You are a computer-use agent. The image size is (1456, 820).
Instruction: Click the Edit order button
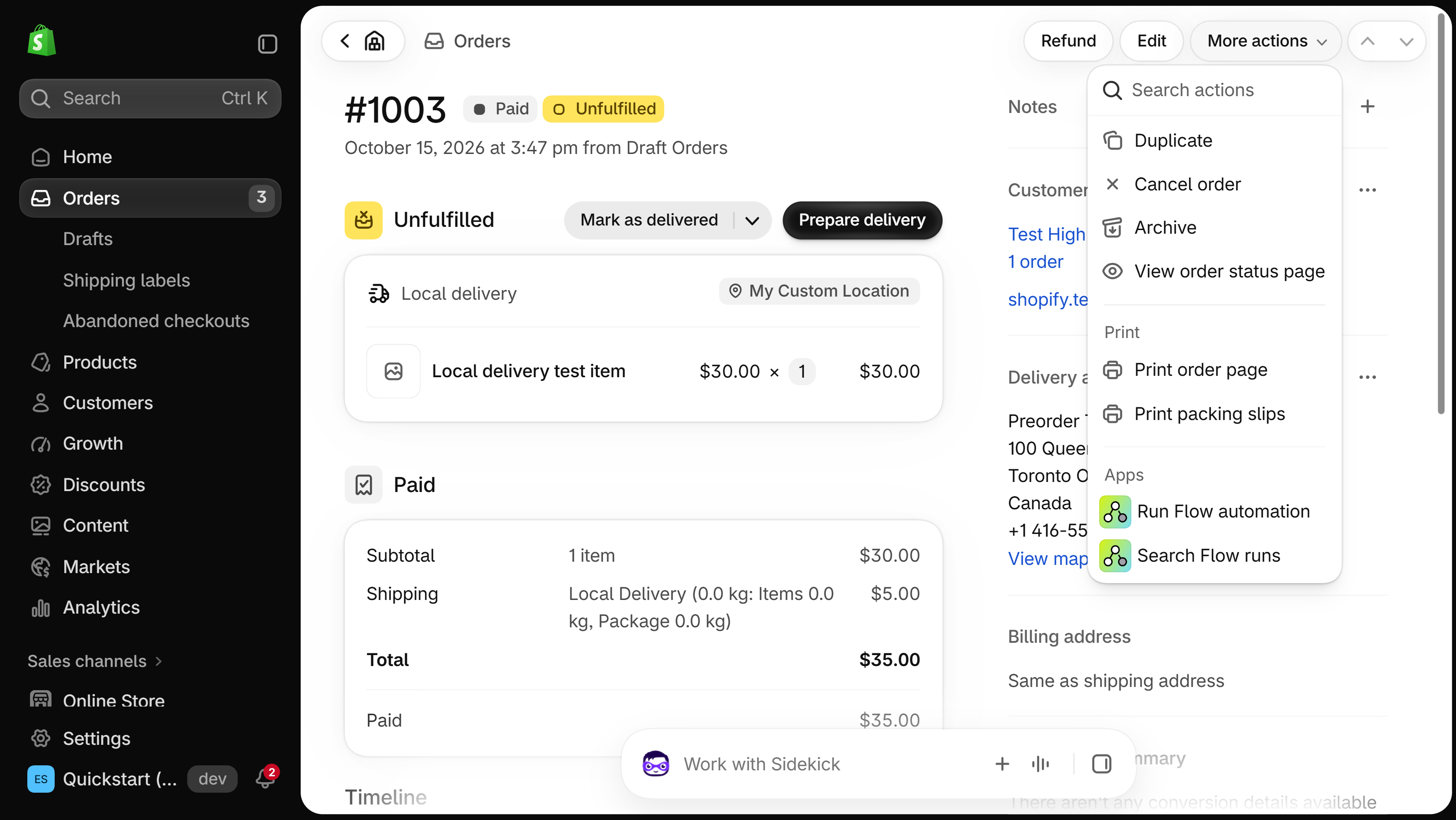[x=1151, y=41]
